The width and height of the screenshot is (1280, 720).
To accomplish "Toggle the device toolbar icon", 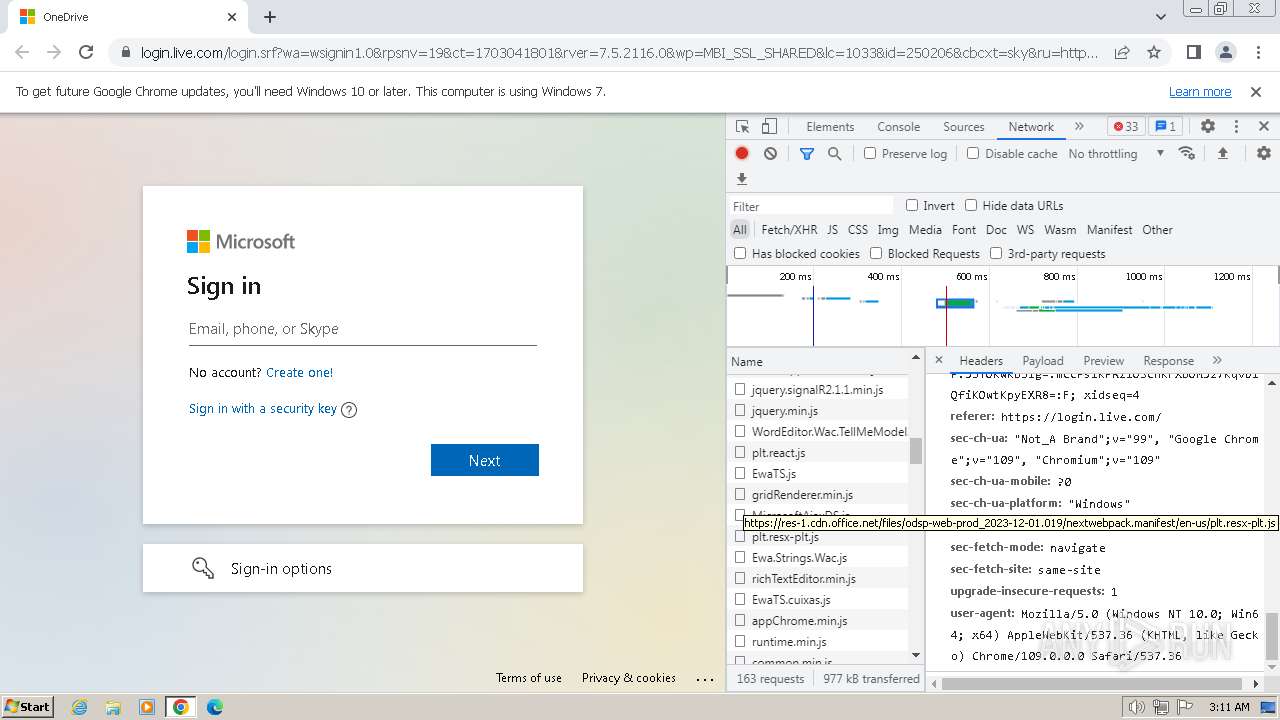I will pyautogui.click(x=769, y=127).
